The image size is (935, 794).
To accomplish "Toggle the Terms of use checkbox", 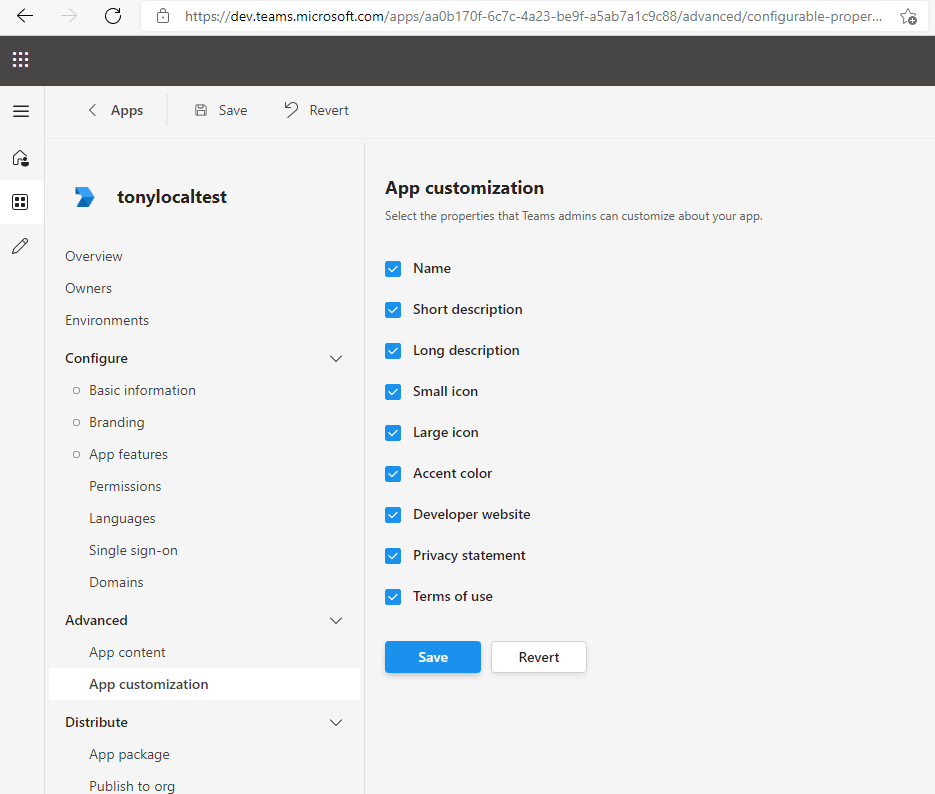I will (393, 597).
